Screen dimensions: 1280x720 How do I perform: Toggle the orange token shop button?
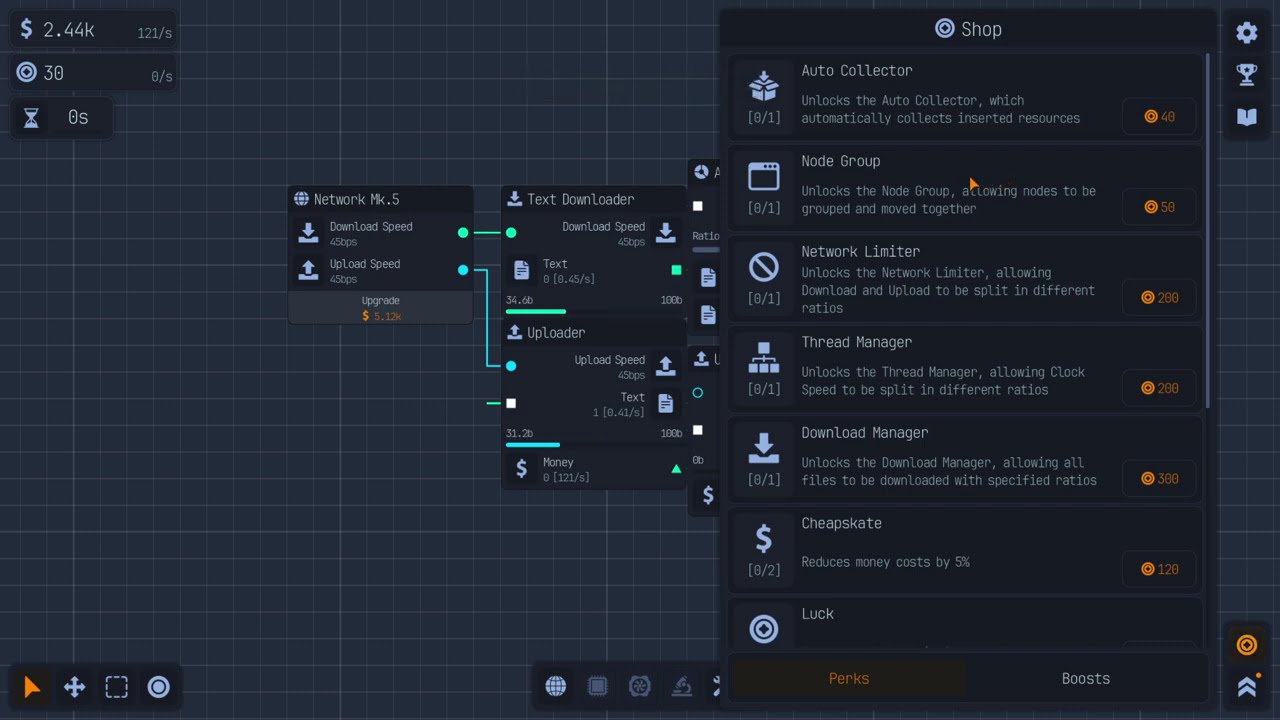tap(1247, 645)
